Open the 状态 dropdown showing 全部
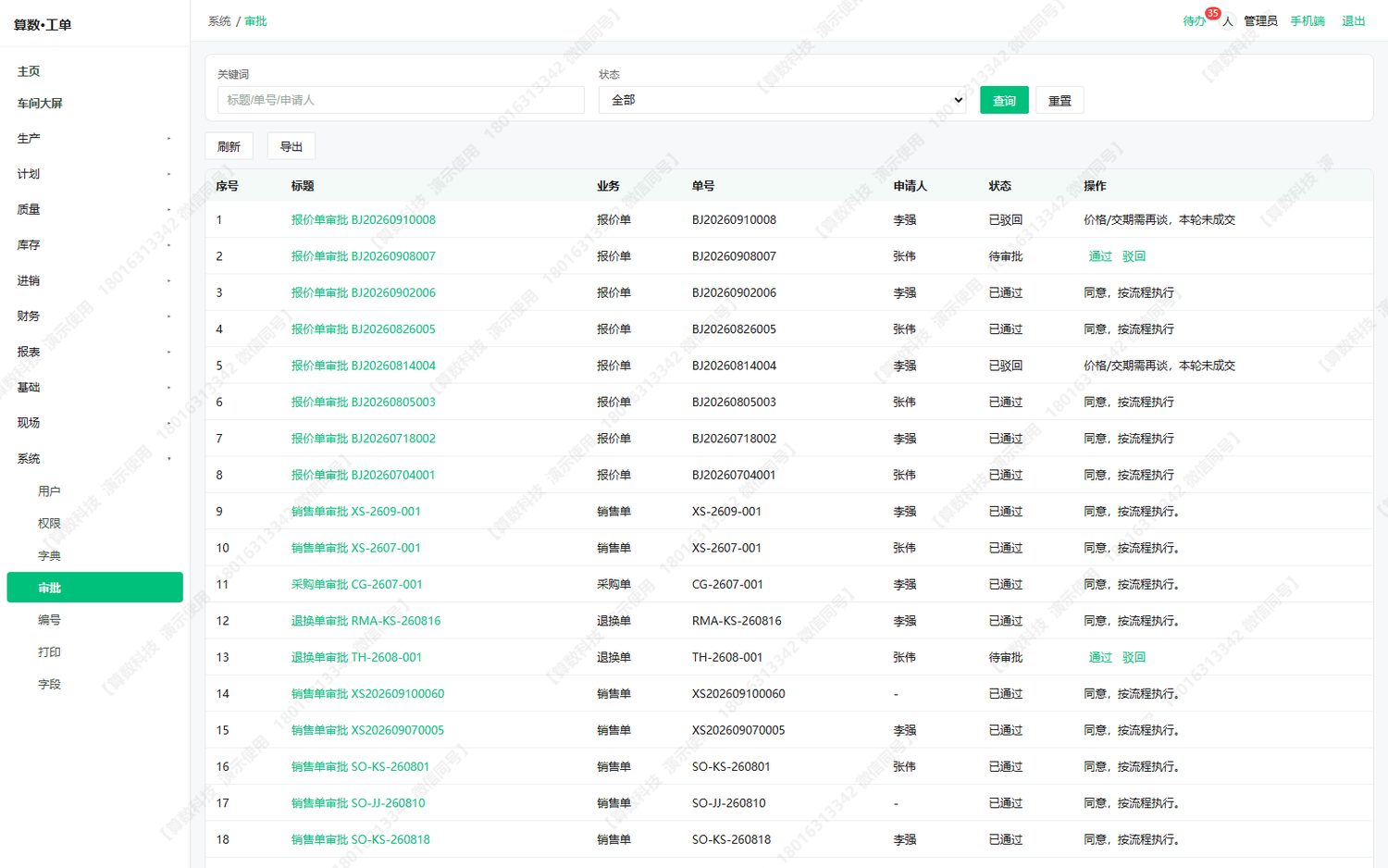 [782, 100]
